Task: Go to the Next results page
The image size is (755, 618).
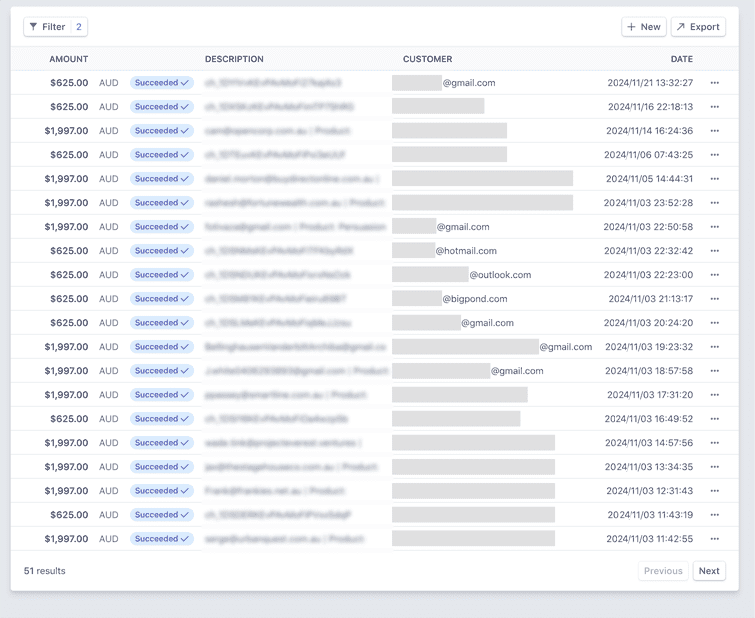Action: coord(709,571)
